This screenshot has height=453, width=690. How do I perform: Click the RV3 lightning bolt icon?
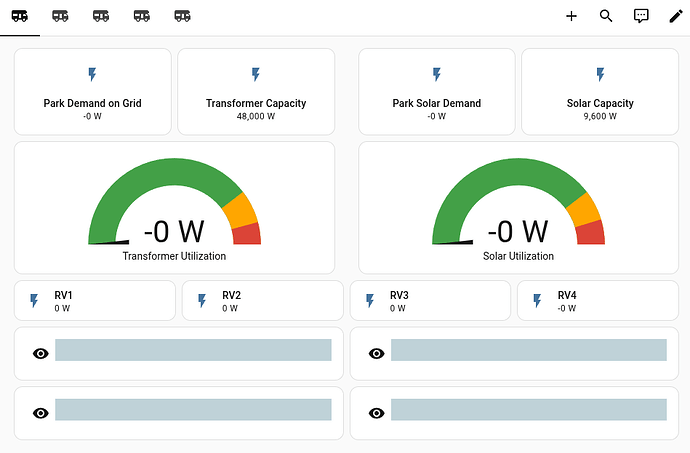click(371, 300)
